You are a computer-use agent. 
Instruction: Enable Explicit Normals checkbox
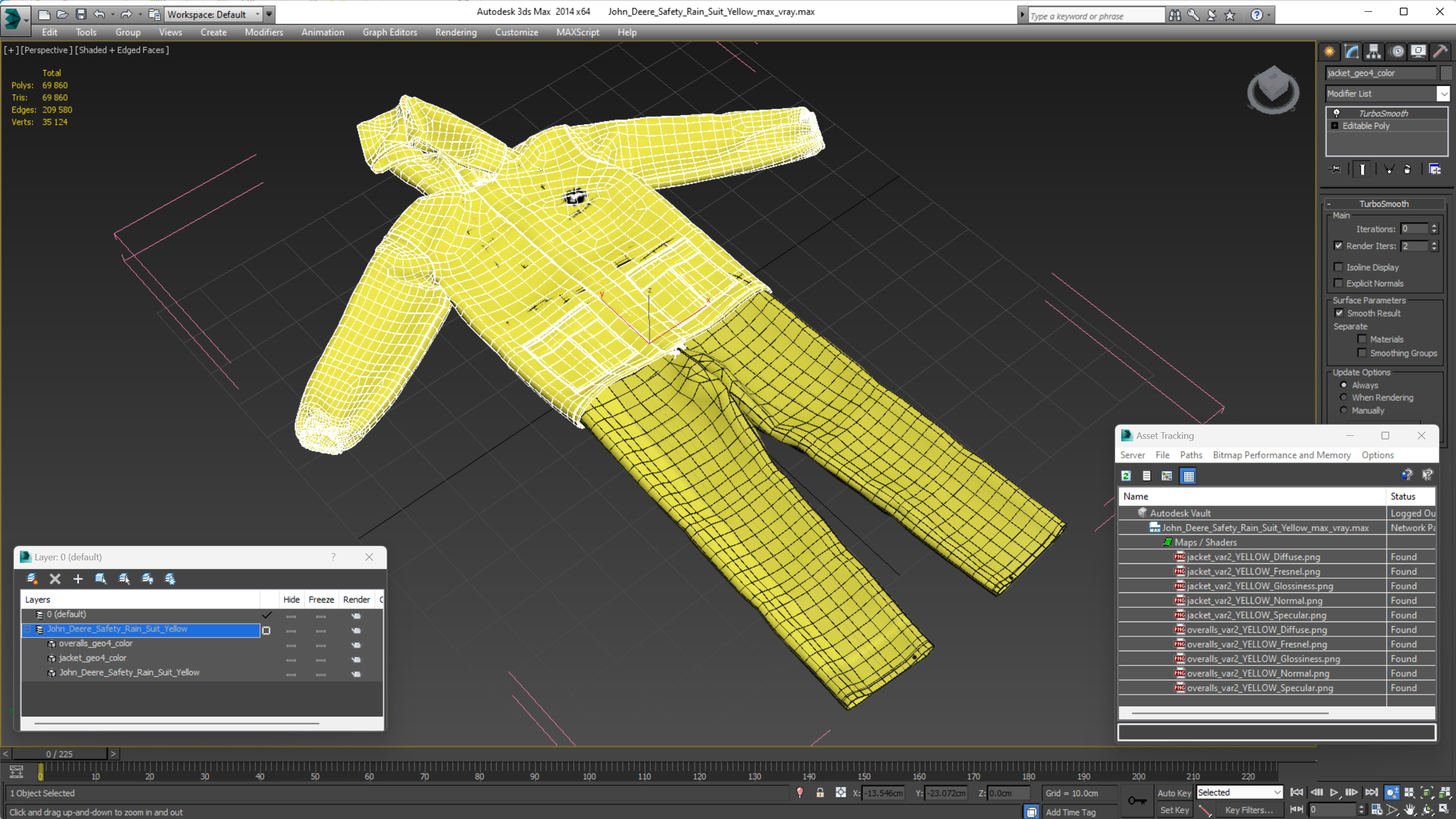pos(1339,283)
